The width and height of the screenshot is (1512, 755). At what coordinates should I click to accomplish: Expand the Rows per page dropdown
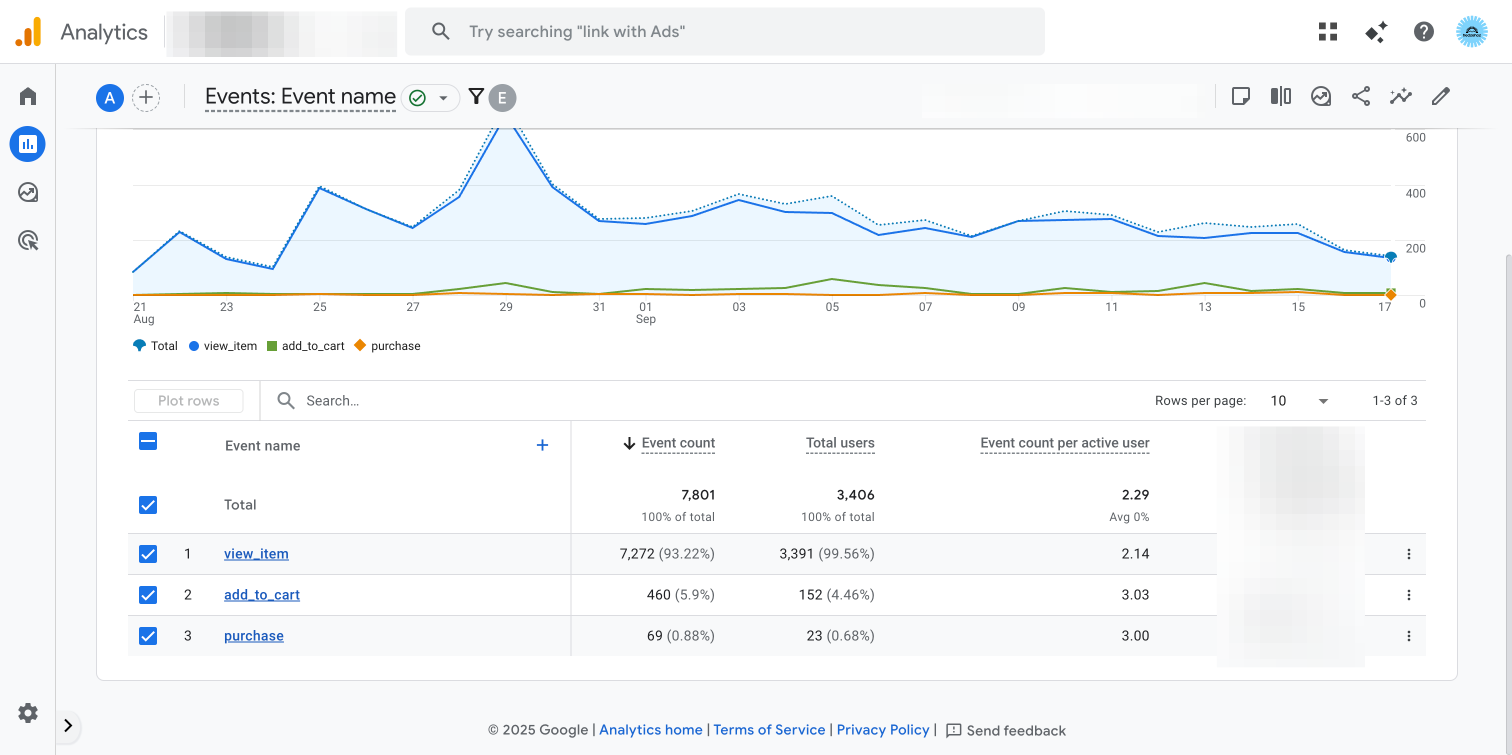click(1299, 401)
